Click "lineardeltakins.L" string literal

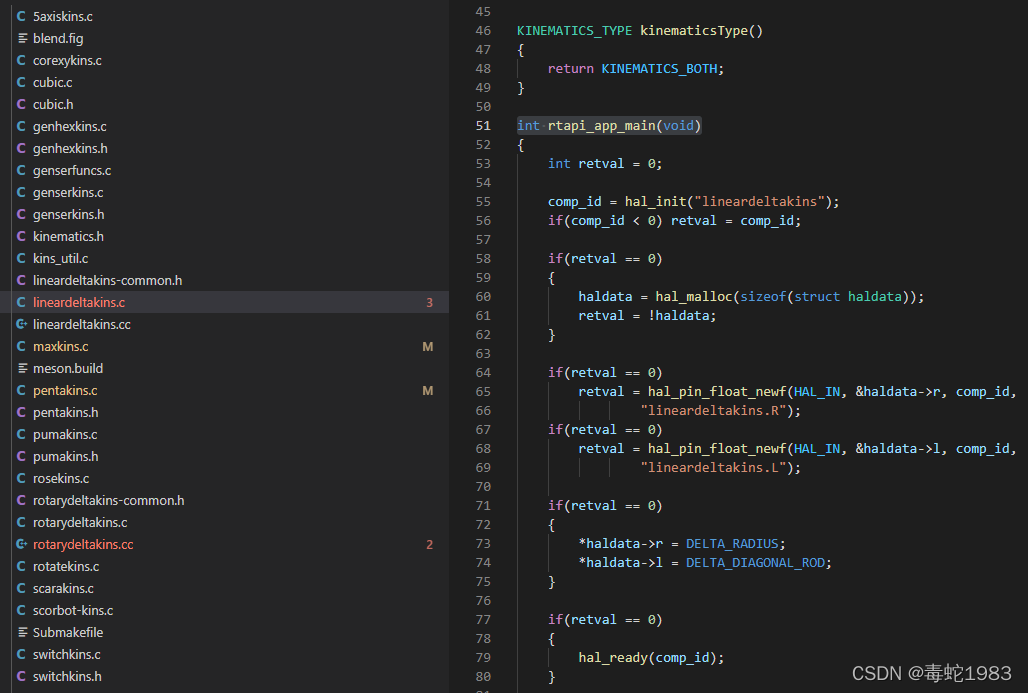click(713, 467)
